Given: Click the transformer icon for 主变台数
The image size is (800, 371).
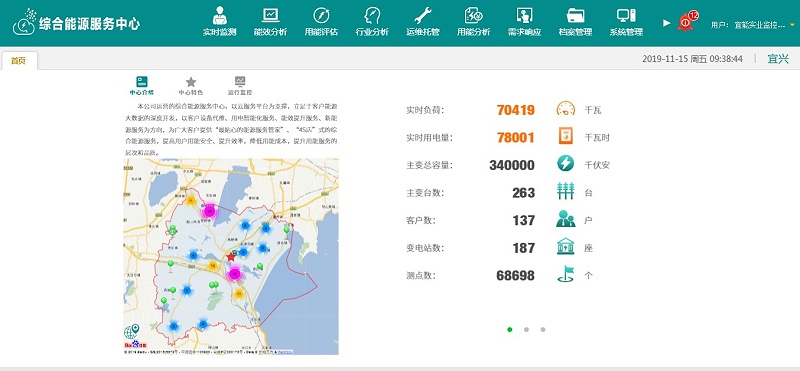Looking at the screenshot, I should [565, 192].
